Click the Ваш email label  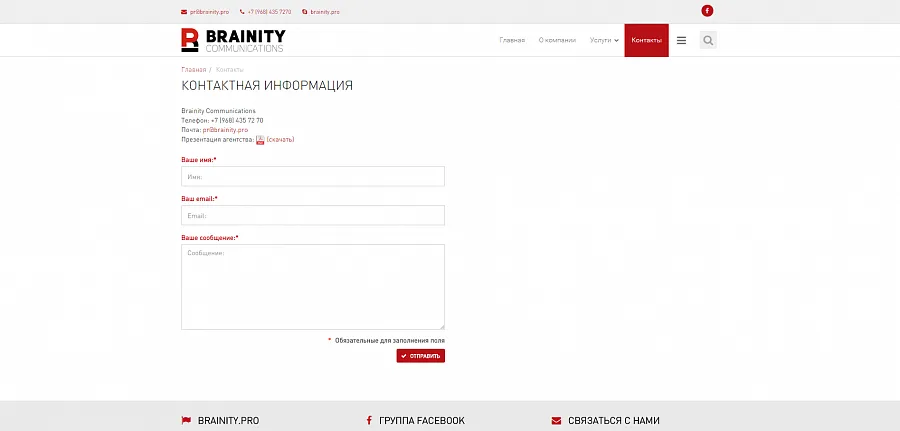tap(199, 199)
